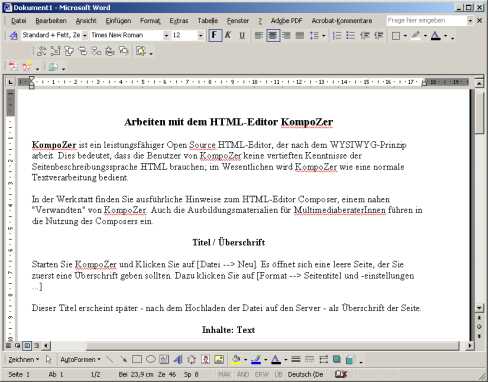Decrease the paragraph indent
This screenshot has width=488, height=382.
(x=364, y=35)
